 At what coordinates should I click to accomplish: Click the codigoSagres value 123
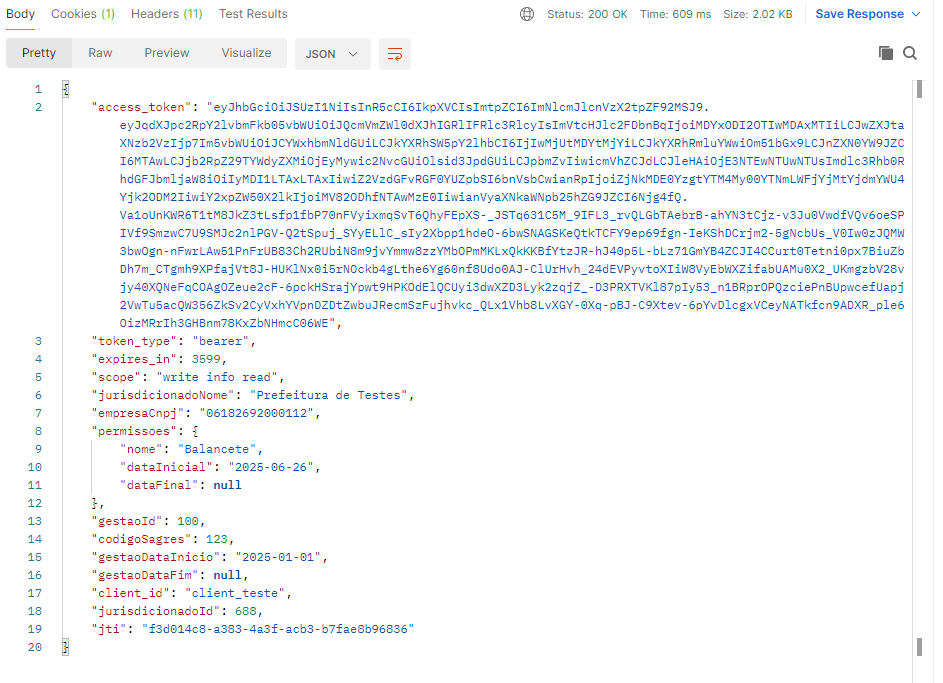[217, 539]
